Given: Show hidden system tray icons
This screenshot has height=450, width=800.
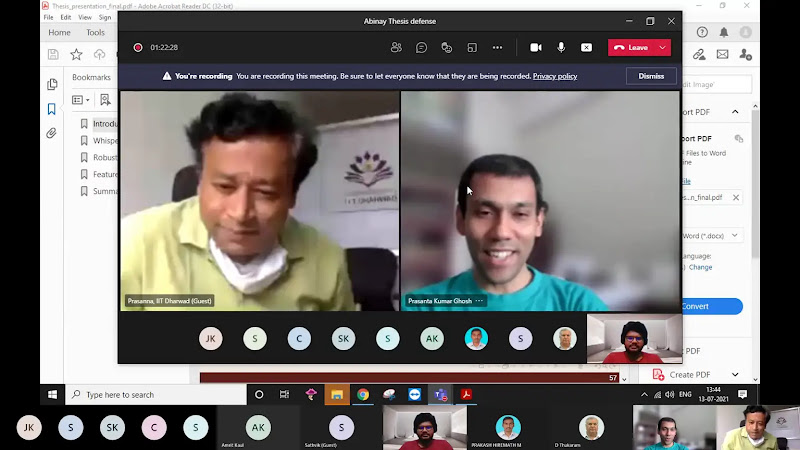Looking at the screenshot, I should click(x=644, y=394).
